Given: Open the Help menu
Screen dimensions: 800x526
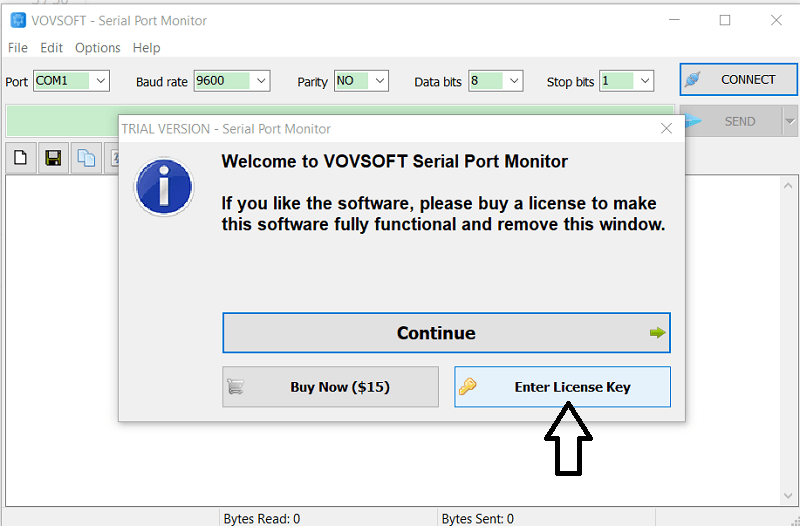Looking at the screenshot, I should [146, 48].
